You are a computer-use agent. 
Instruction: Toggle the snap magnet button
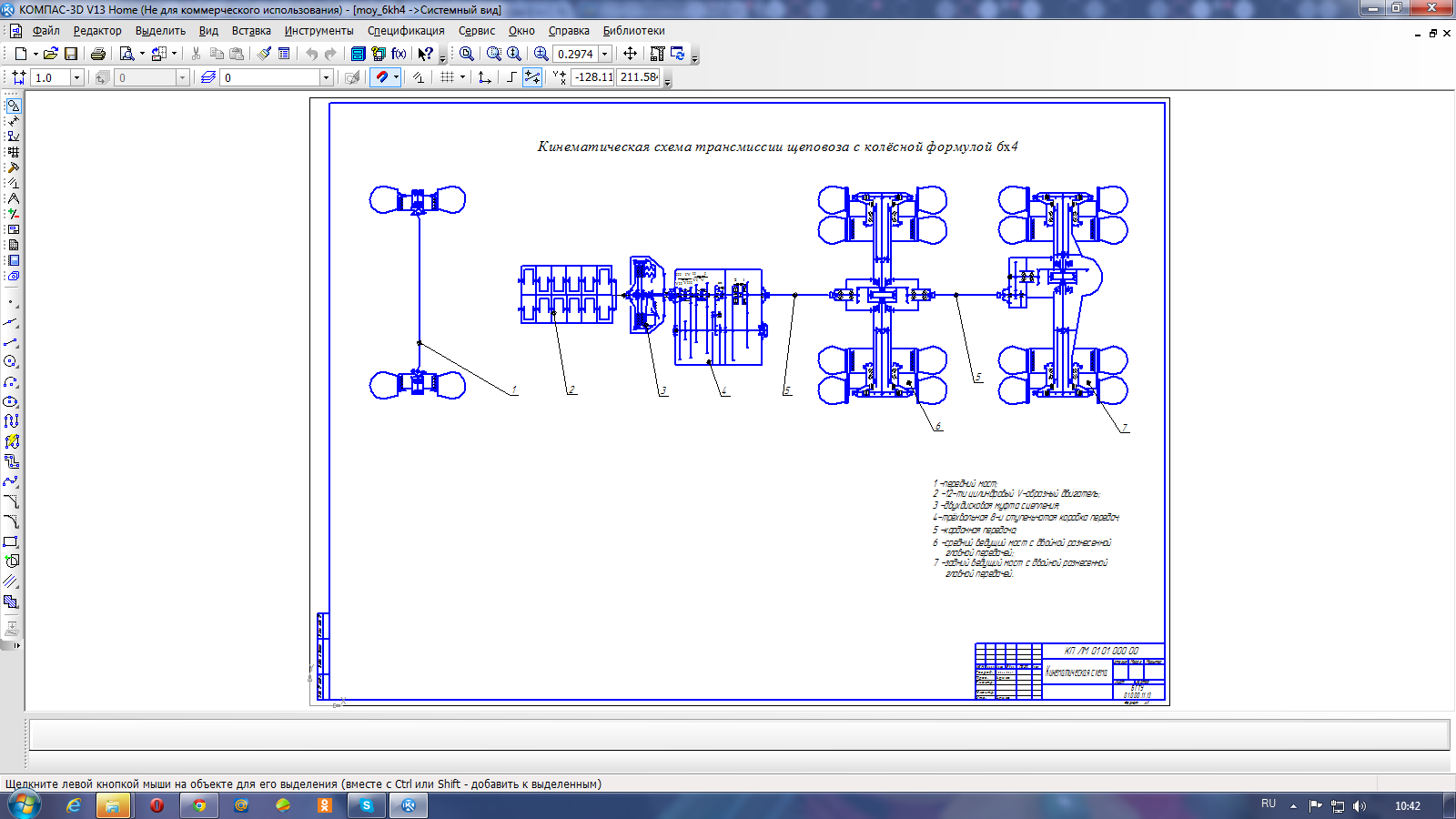381,77
